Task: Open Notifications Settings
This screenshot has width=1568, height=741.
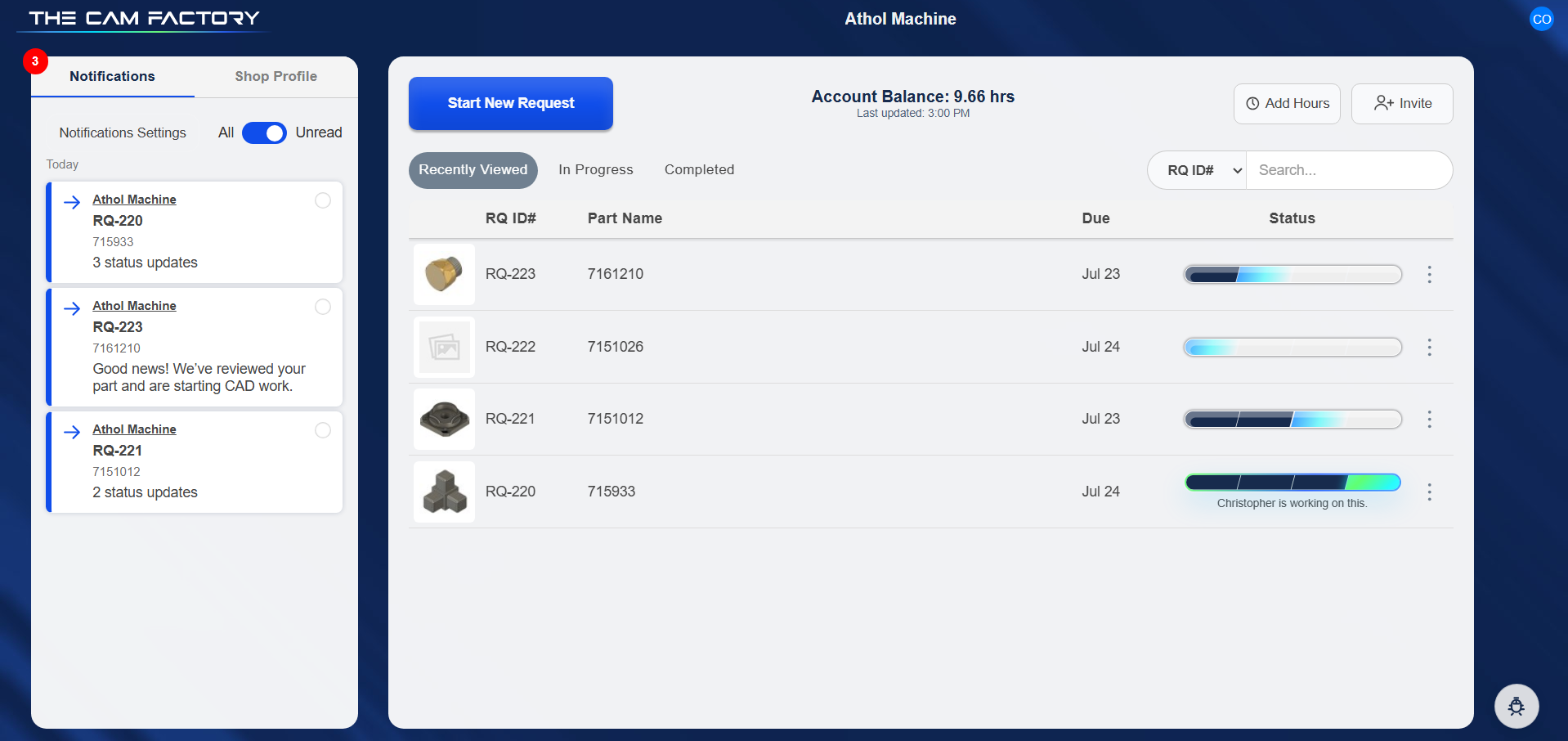Action: click(123, 132)
